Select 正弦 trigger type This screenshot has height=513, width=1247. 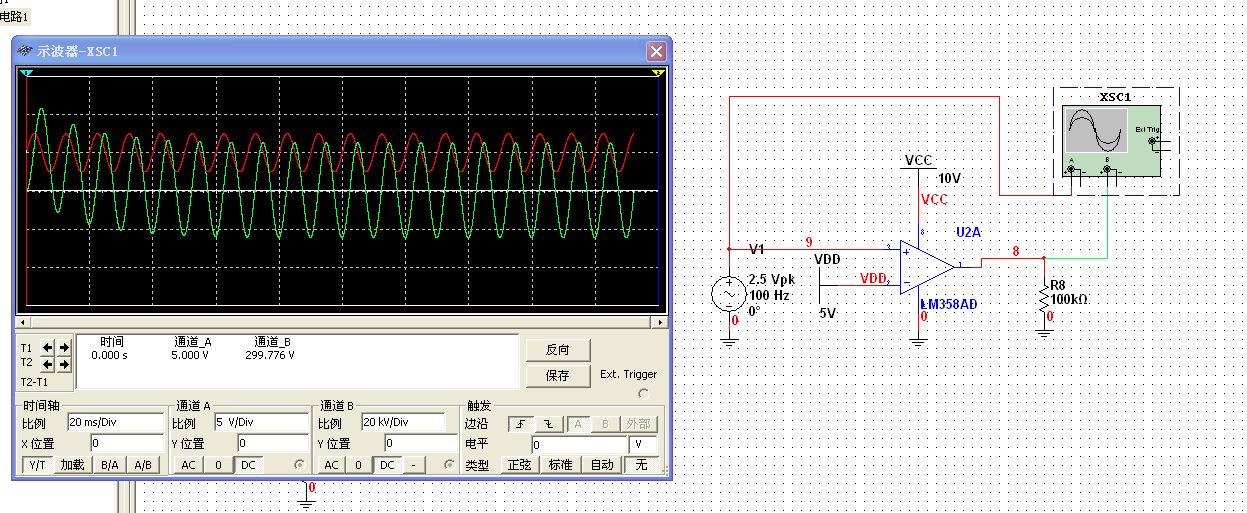[x=519, y=465]
